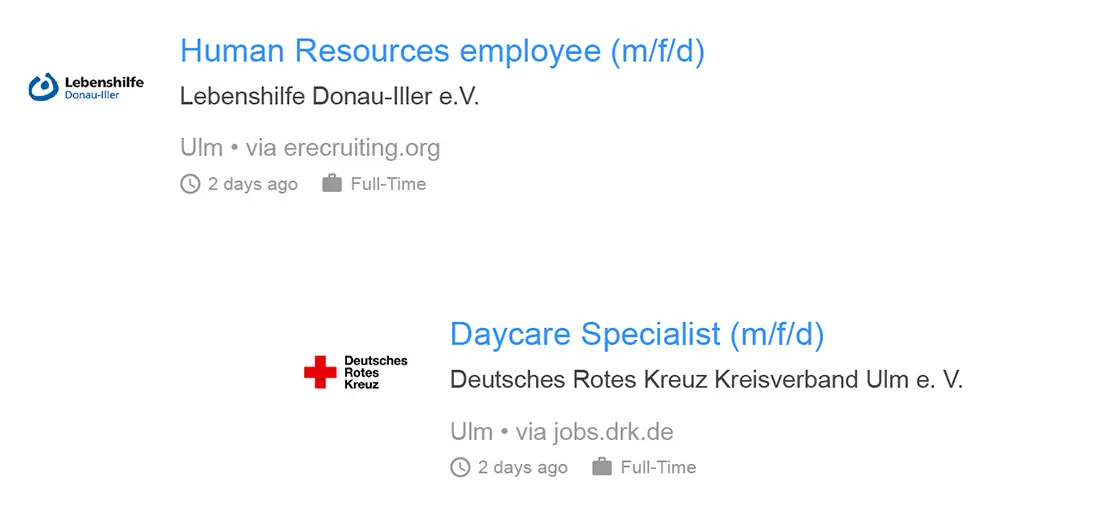Viewport: 1113px width, 511px height.
Task: Click "Ulm" location on the Human Resources listing
Action: click(x=201, y=148)
